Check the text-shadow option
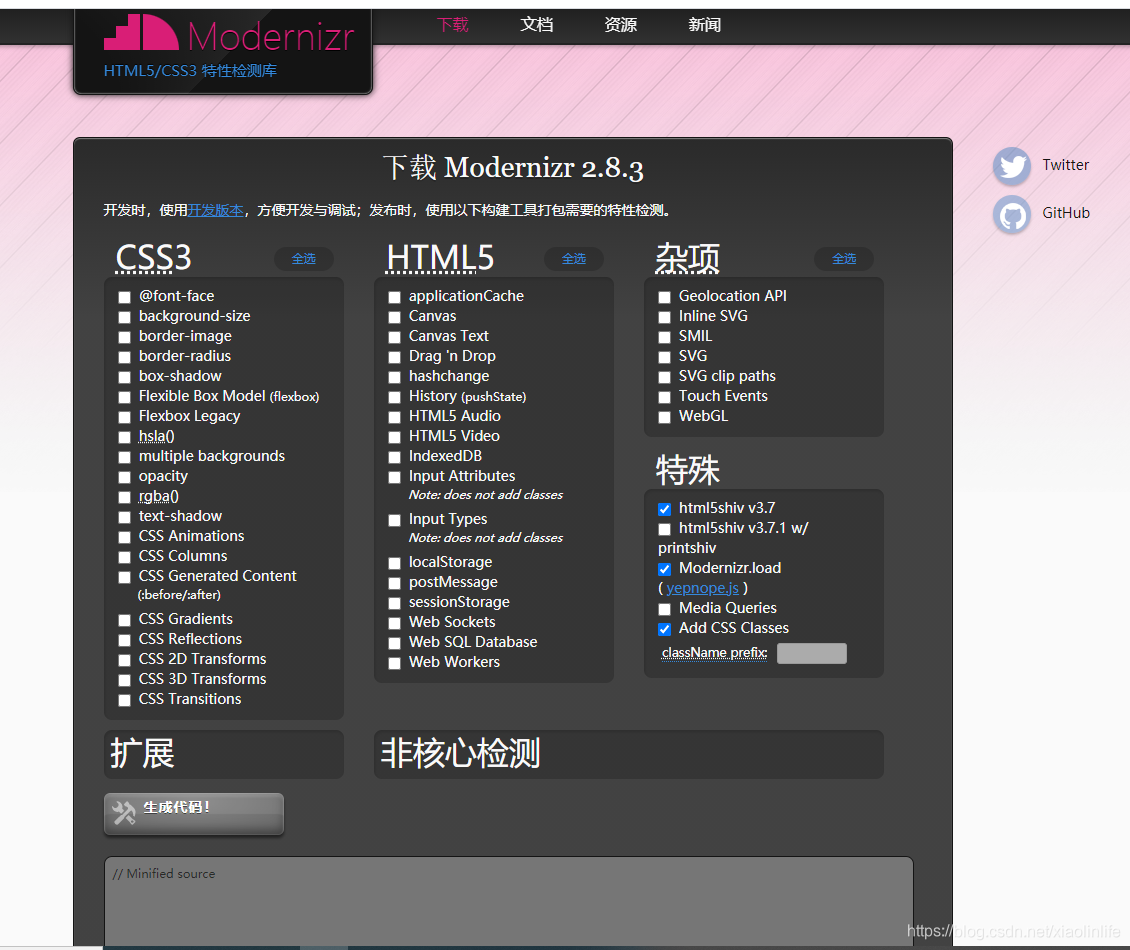 click(x=125, y=517)
